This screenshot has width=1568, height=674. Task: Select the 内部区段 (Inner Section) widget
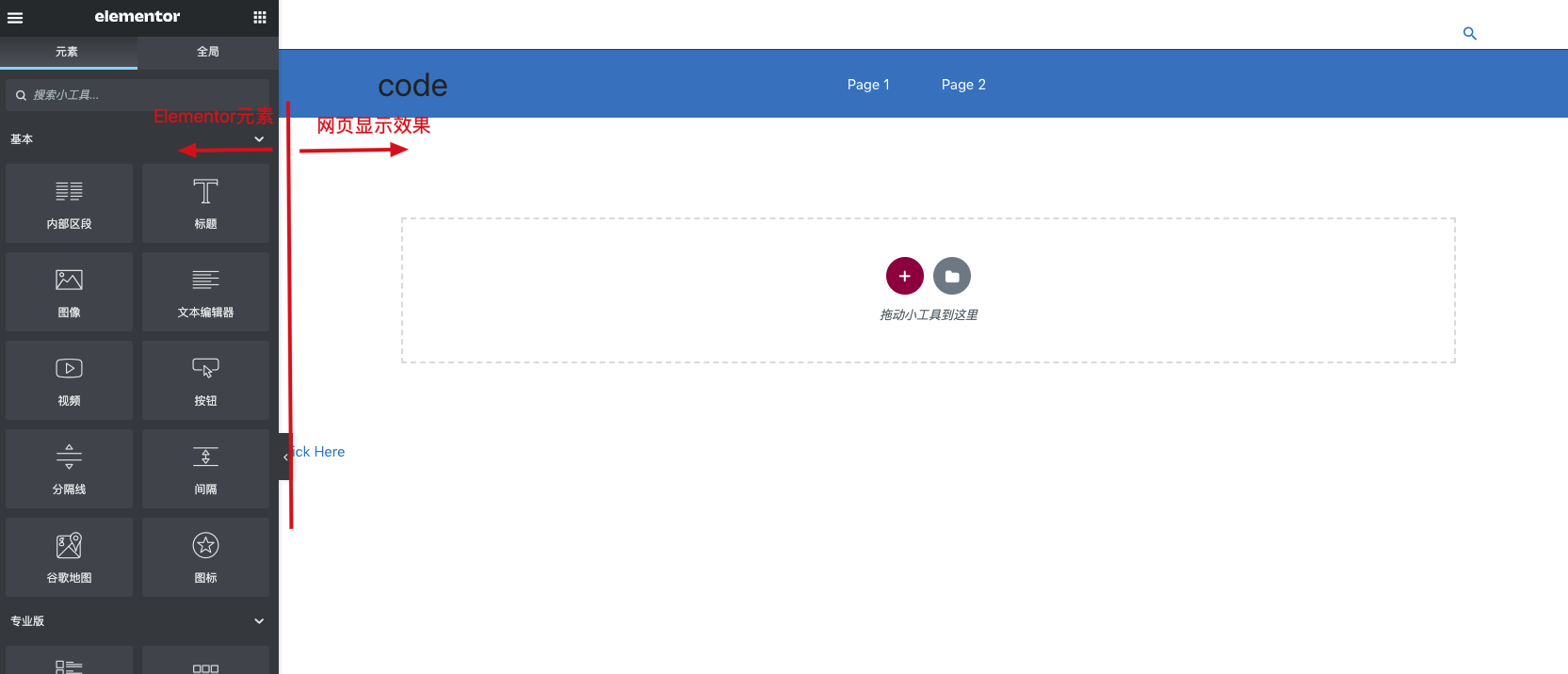[x=69, y=203]
